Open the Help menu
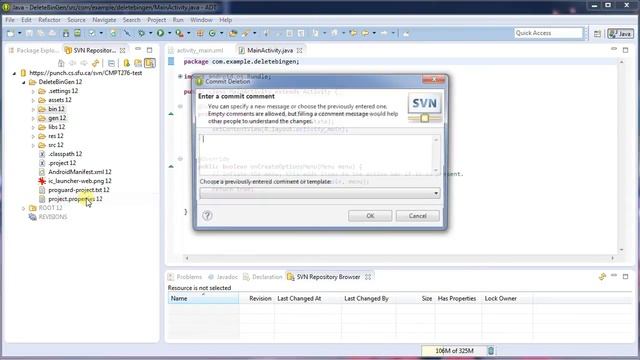 pyautogui.click(x=226, y=20)
